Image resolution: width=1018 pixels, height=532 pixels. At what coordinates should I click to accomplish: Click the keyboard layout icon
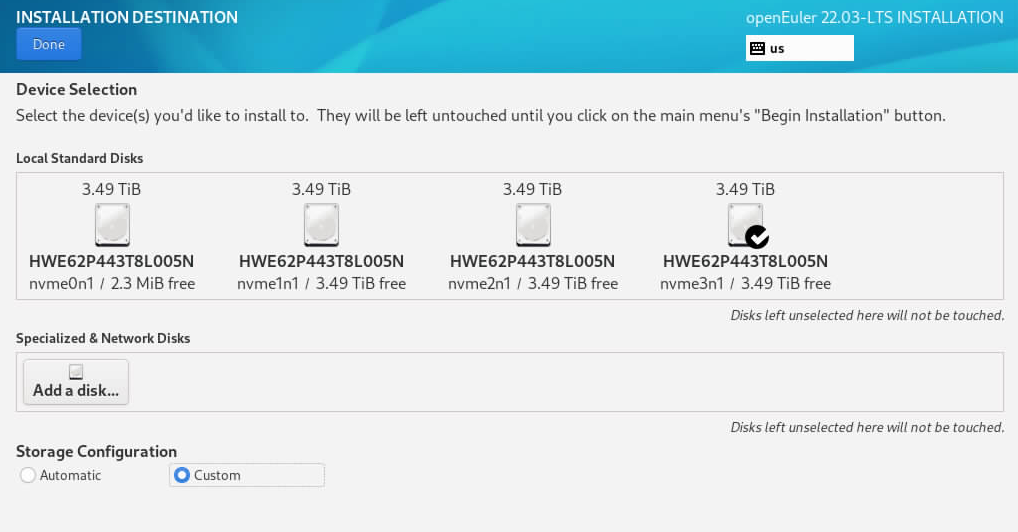757,48
